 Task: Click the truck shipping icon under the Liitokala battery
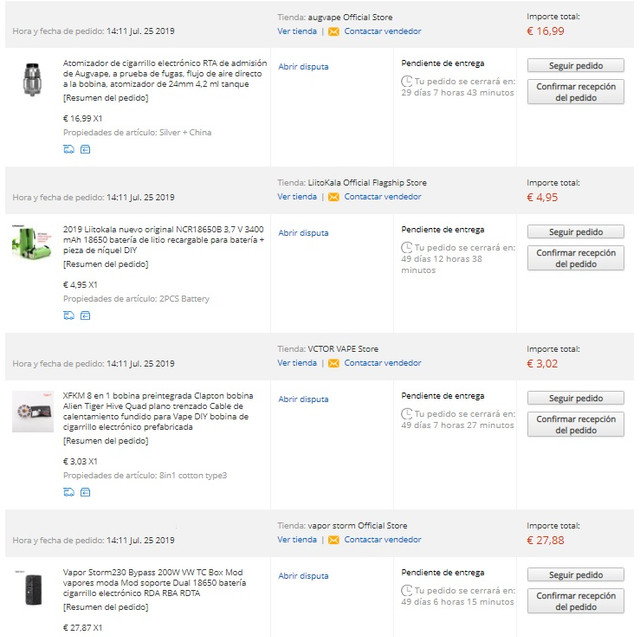click(69, 315)
